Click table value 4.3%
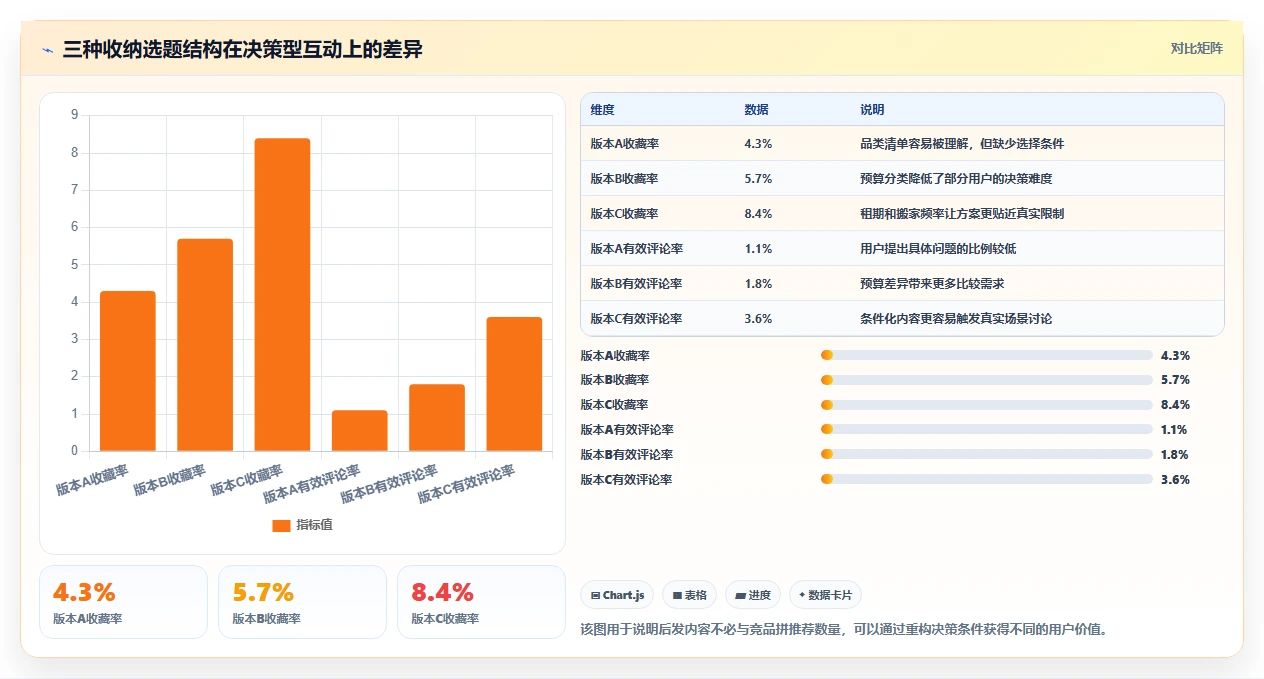This screenshot has width=1264, height=679. tap(758, 144)
